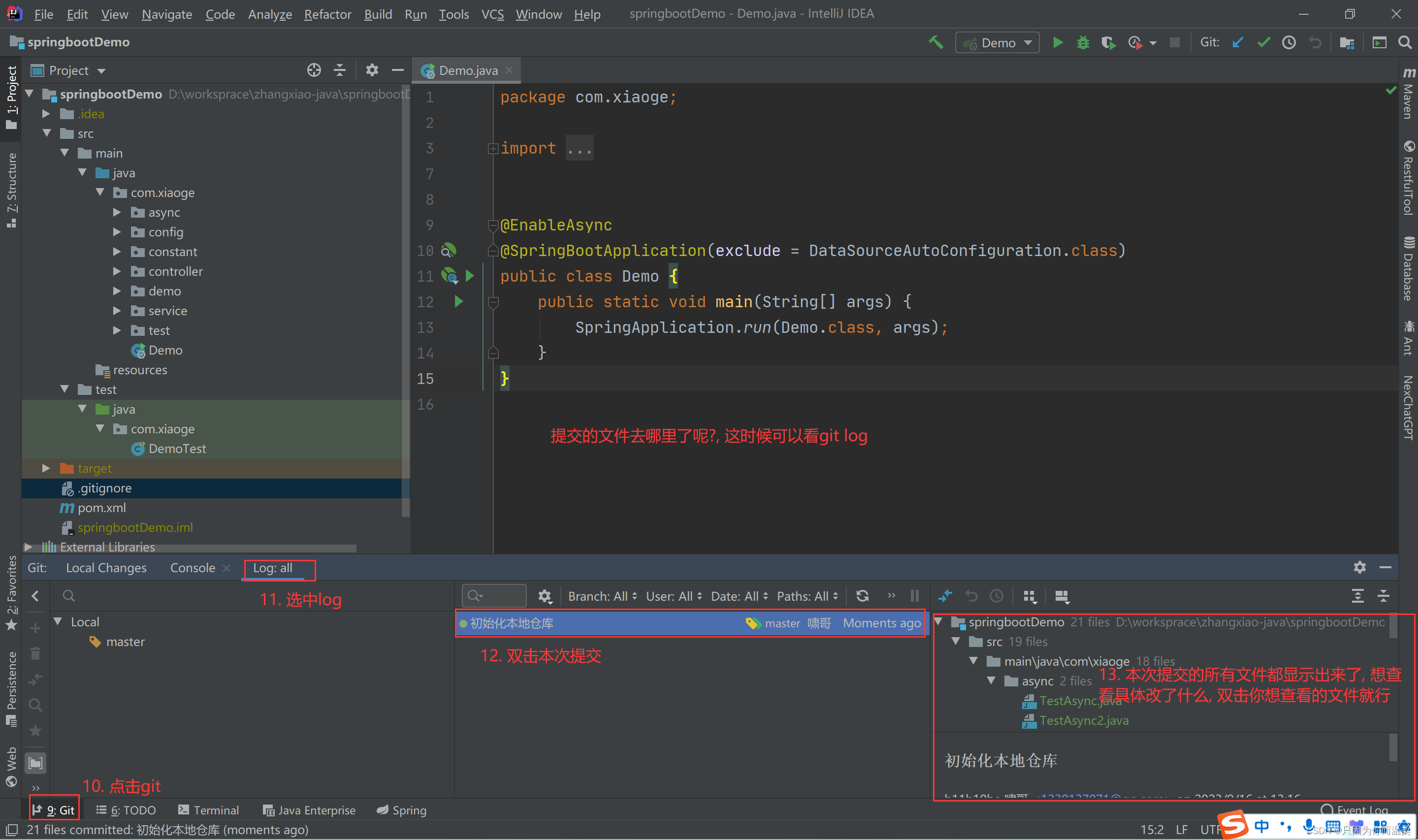Image resolution: width=1418 pixels, height=840 pixels.
Task: Switch to Local Changes tab
Action: pyautogui.click(x=106, y=568)
